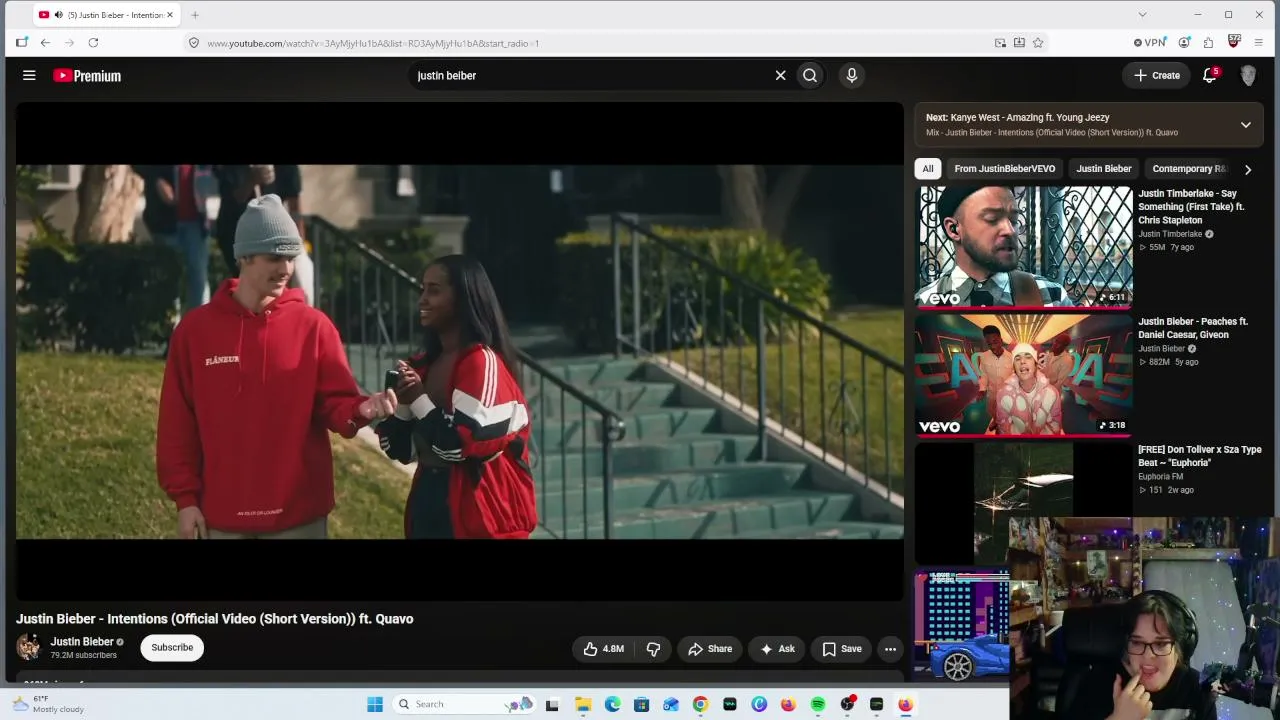The height and width of the screenshot is (720, 1280).
Task: Open OBS Studio from the taskbar
Action: 847,704
